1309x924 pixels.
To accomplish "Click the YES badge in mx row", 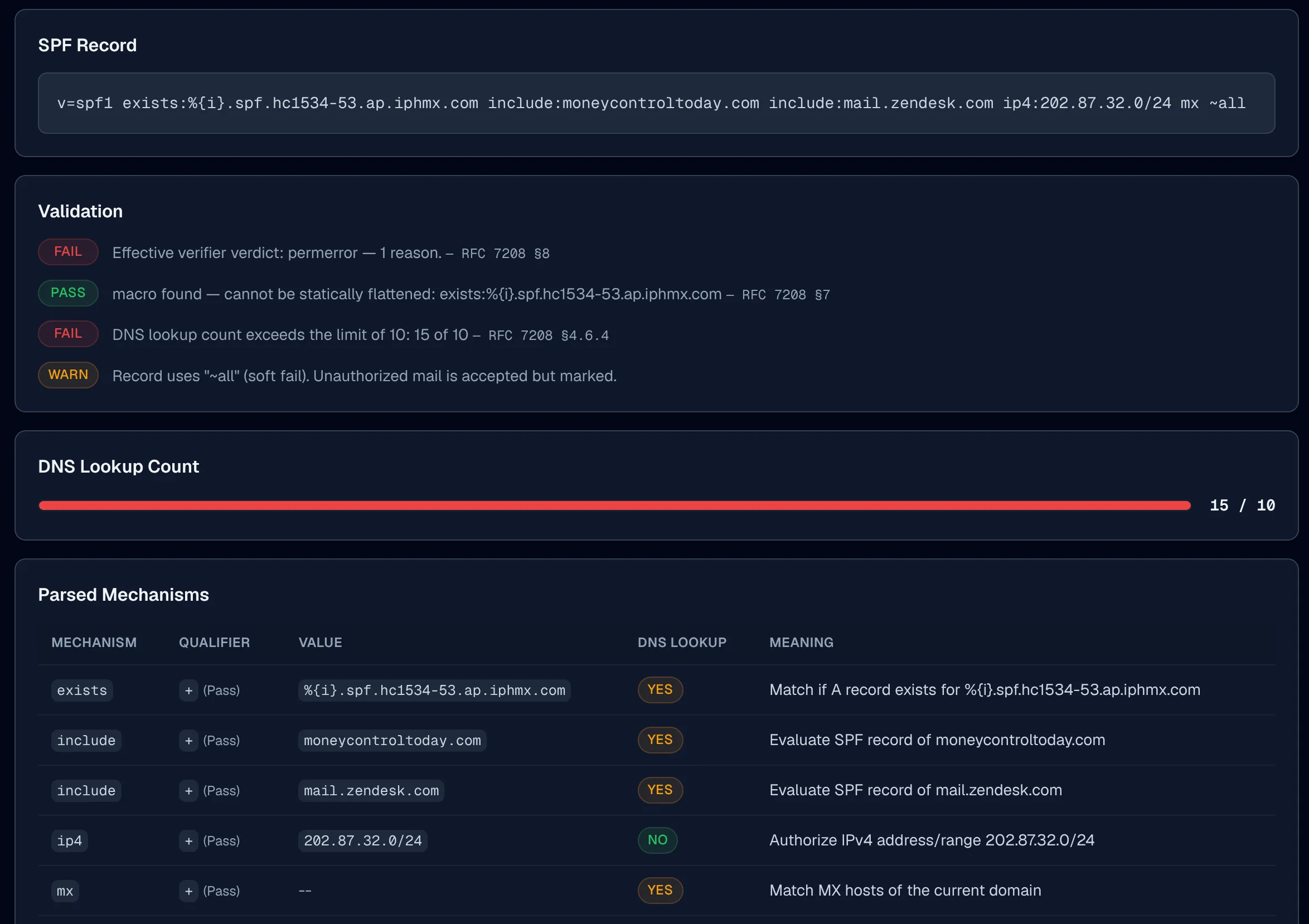I will click(660, 891).
